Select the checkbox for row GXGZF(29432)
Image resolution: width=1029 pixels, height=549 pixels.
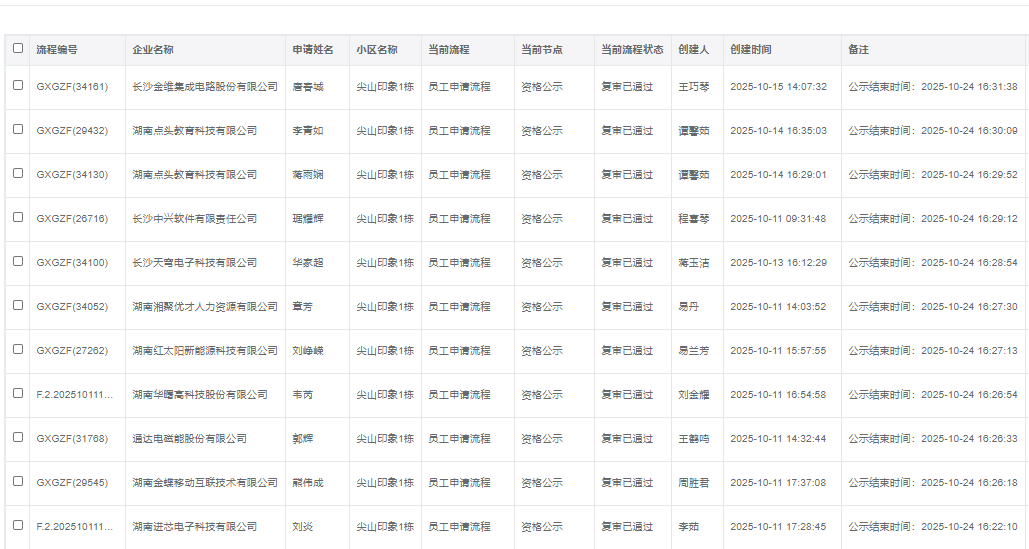tap(18, 130)
